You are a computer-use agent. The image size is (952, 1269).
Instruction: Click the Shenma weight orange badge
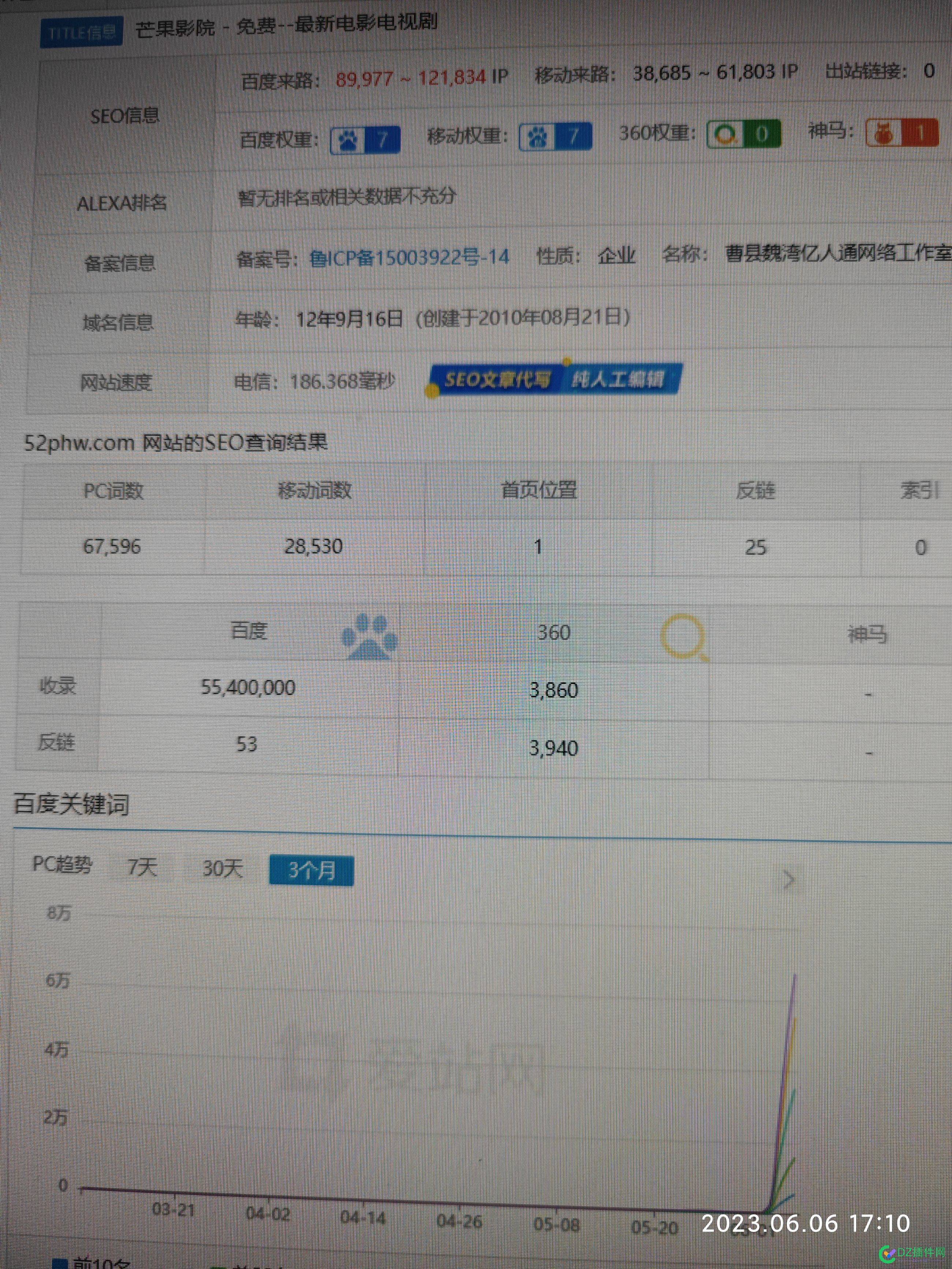tap(903, 133)
